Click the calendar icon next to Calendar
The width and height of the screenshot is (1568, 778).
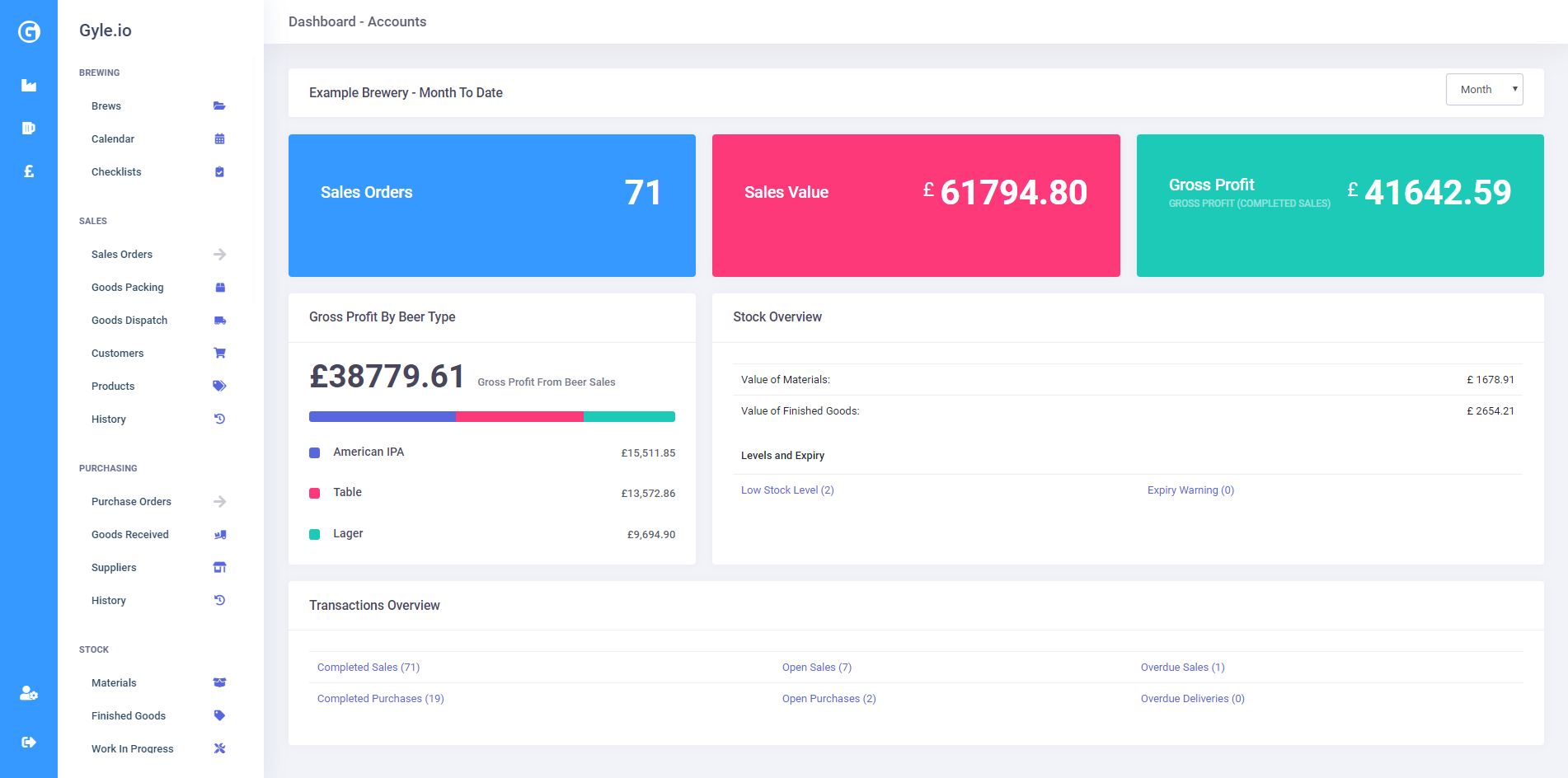[219, 139]
